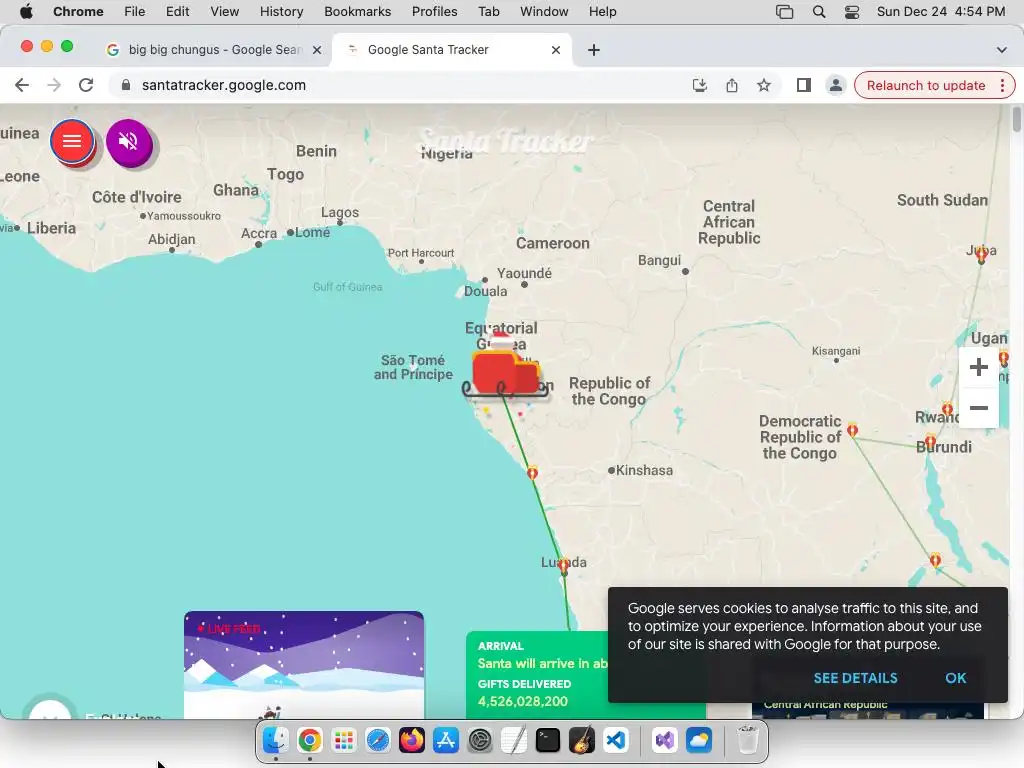Click the gift marker on coast above Luanda
Image resolution: width=1024 pixels, height=768 pixels.
532,472
